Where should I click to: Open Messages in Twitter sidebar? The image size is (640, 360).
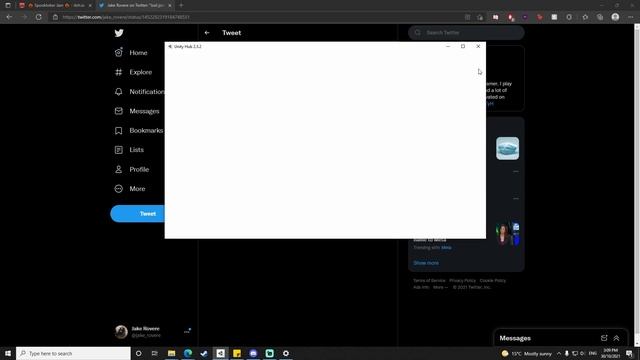(144, 111)
